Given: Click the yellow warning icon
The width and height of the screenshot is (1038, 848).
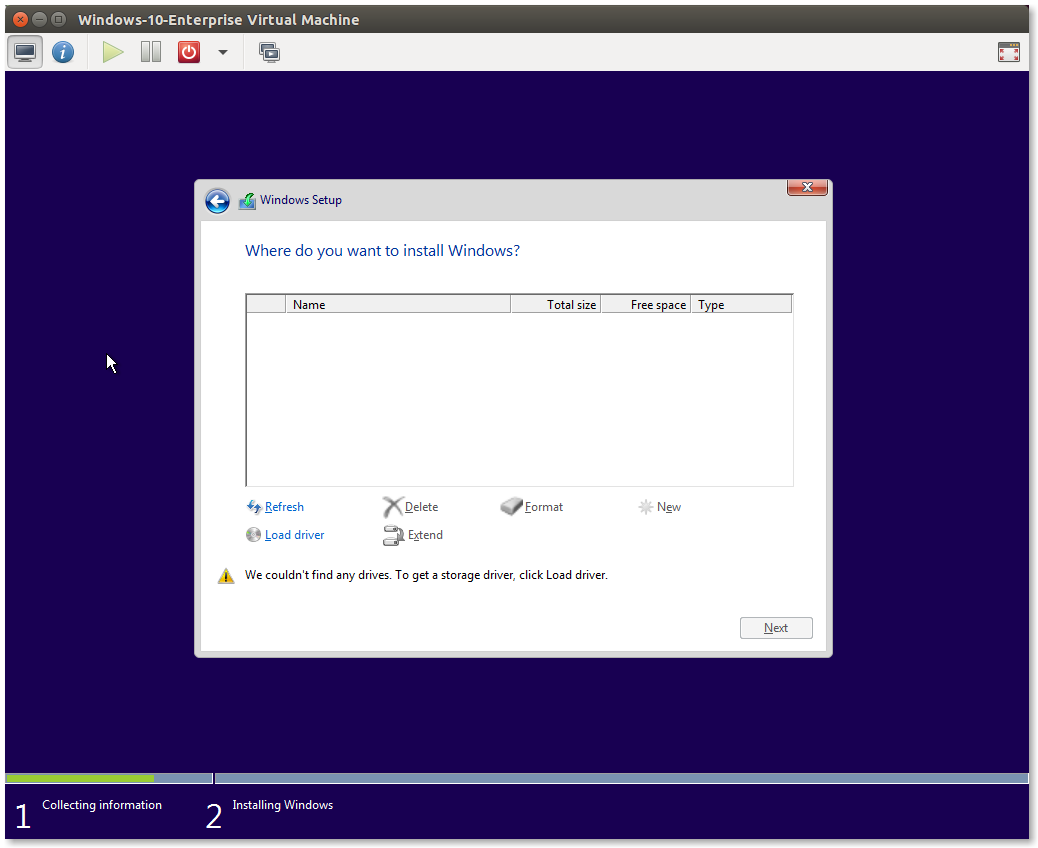Looking at the screenshot, I should pyautogui.click(x=226, y=576).
